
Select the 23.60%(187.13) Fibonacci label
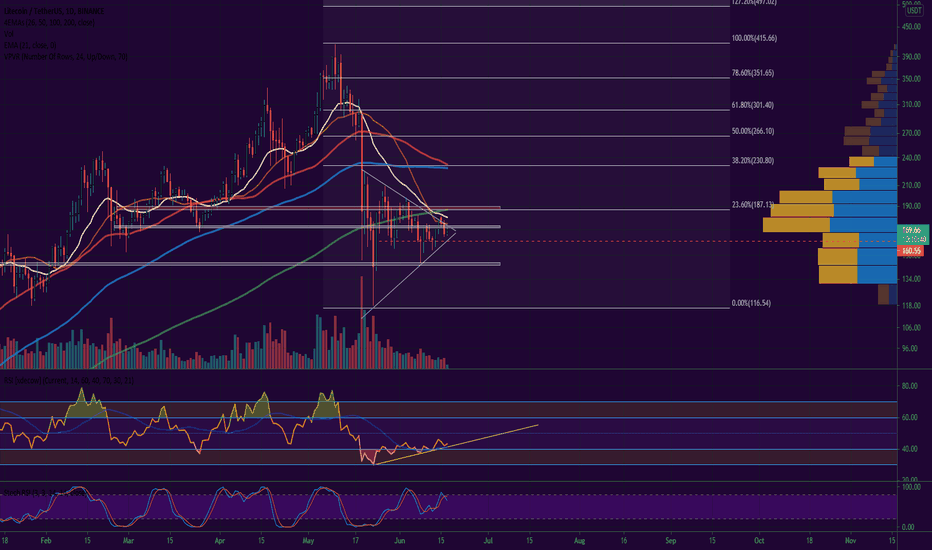[x=752, y=205]
